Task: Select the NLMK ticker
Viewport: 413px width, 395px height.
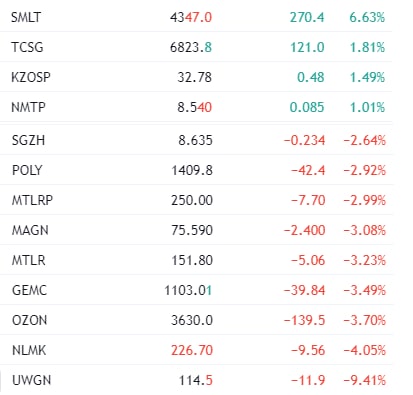Action: [29, 350]
